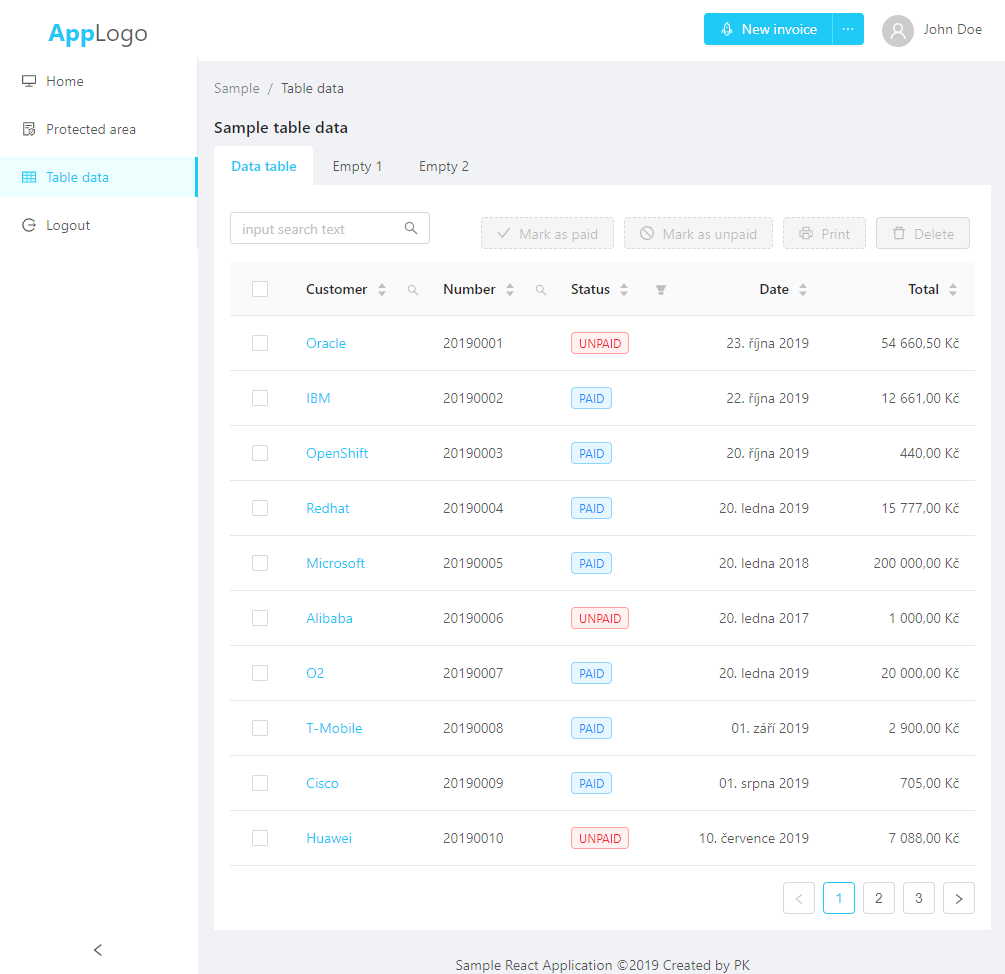Click the AppLogo brand logo
1005x974 pixels.
(97, 33)
